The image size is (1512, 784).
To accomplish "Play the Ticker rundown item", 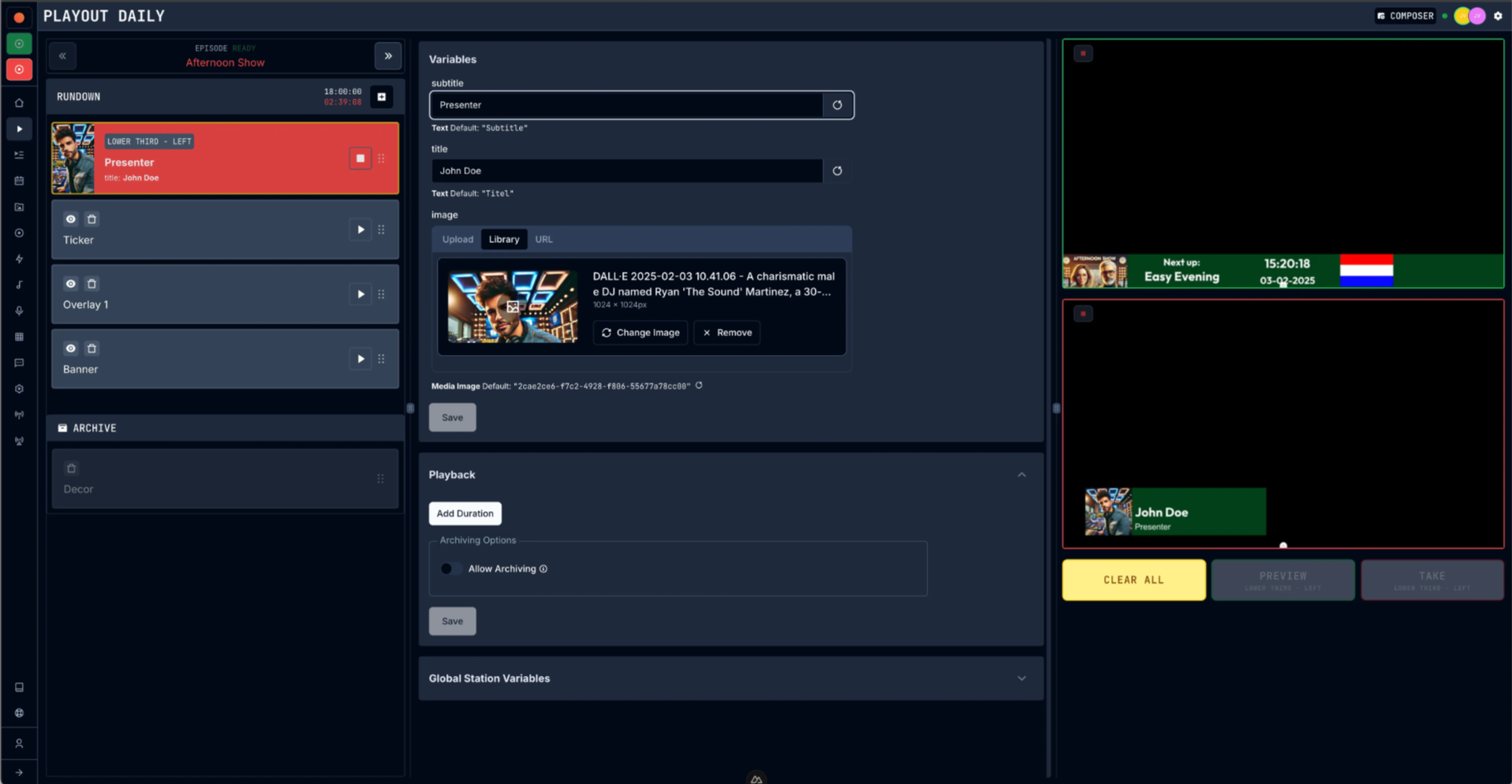I will click(360, 230).
